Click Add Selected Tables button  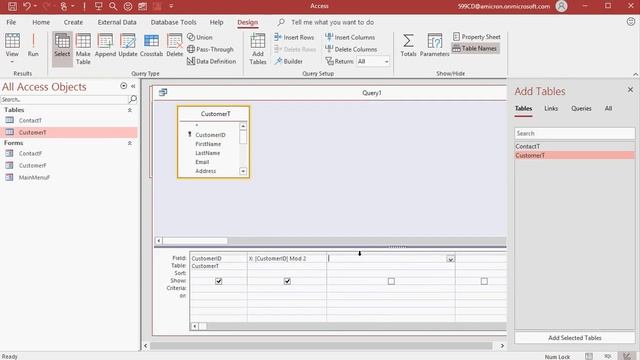(x=575, y=338)
